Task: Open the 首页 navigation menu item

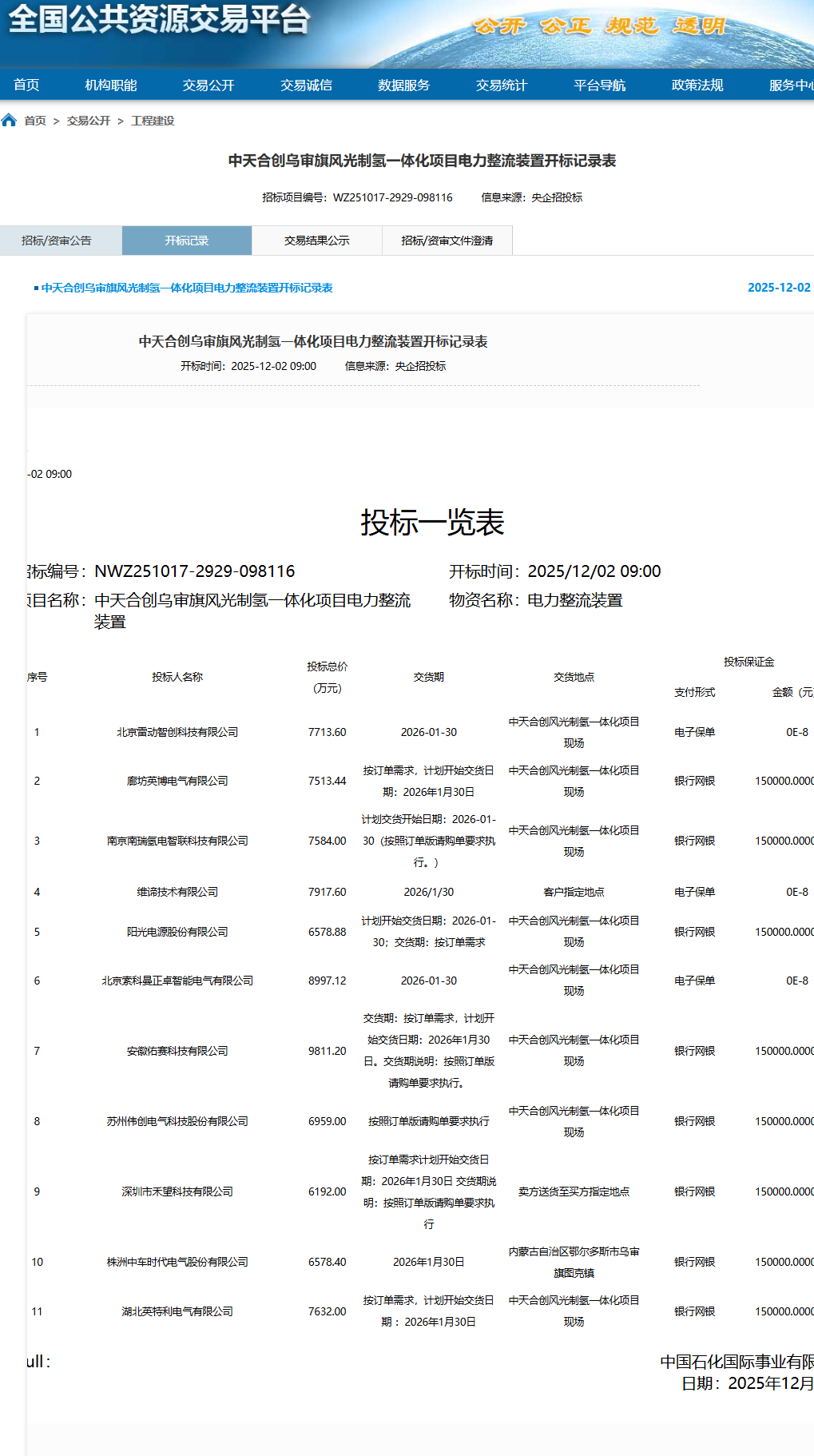Action: point(26,85)
